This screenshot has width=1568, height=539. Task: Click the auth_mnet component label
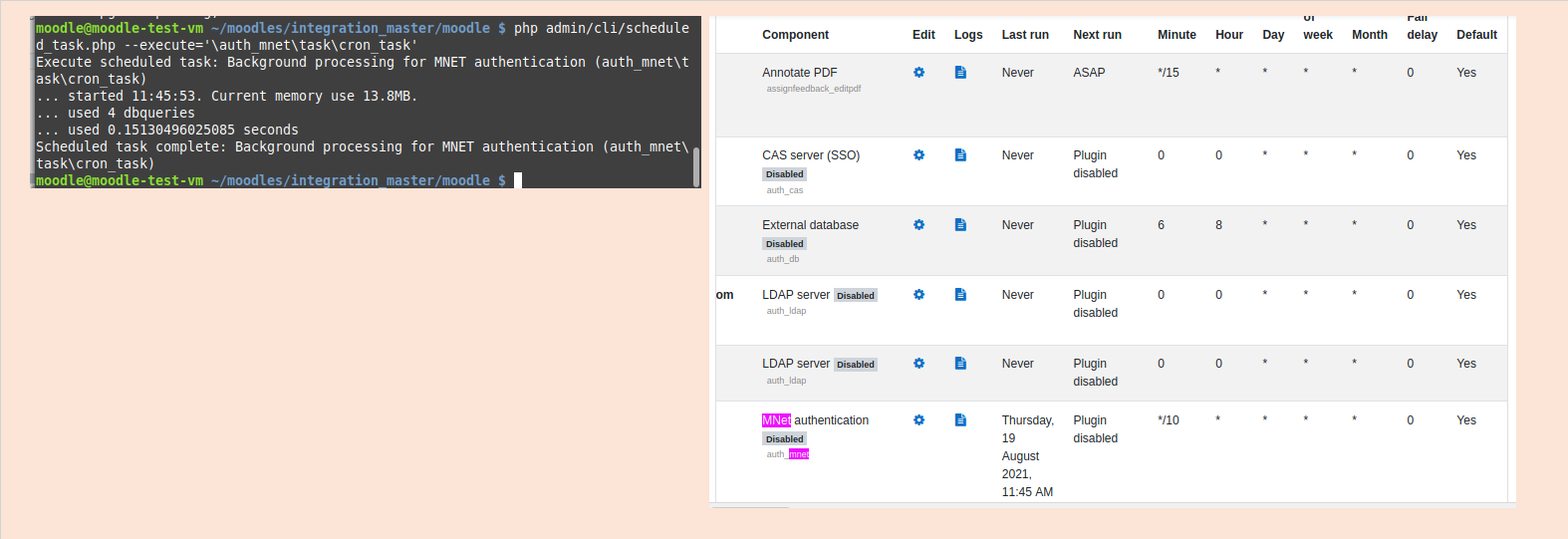point(787,454)
